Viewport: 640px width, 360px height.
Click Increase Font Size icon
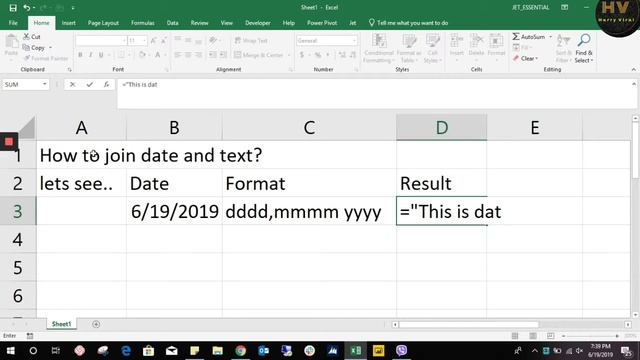point(153,40)
